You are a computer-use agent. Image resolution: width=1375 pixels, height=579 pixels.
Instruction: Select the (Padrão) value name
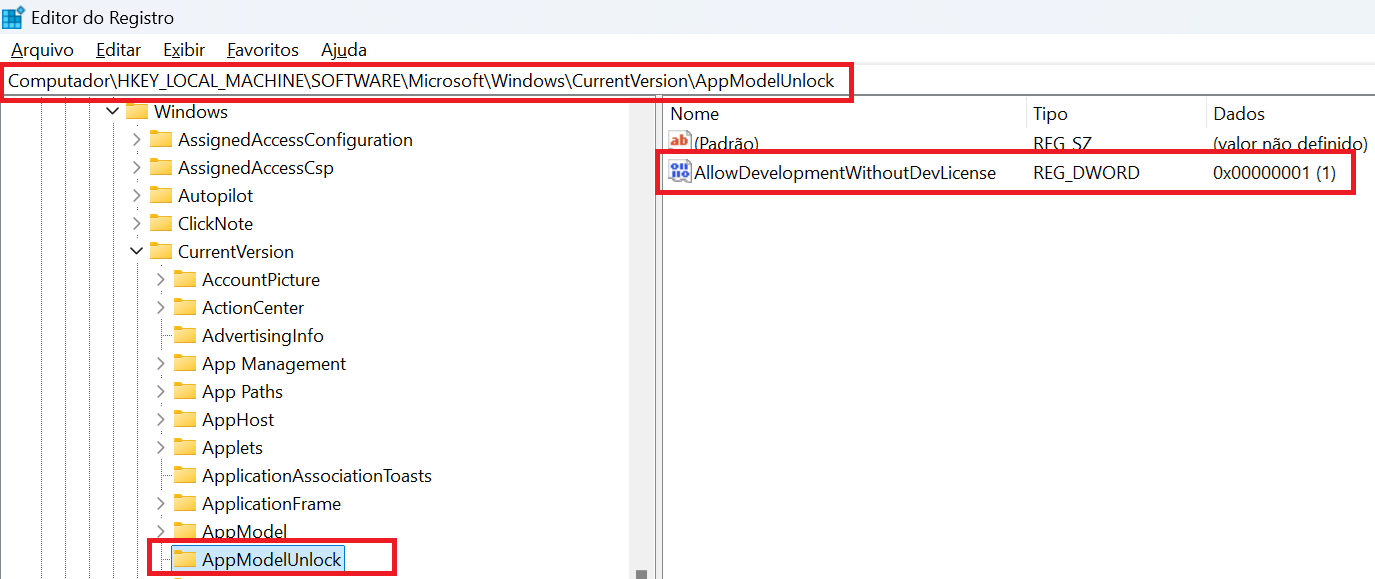pos(726,143)
